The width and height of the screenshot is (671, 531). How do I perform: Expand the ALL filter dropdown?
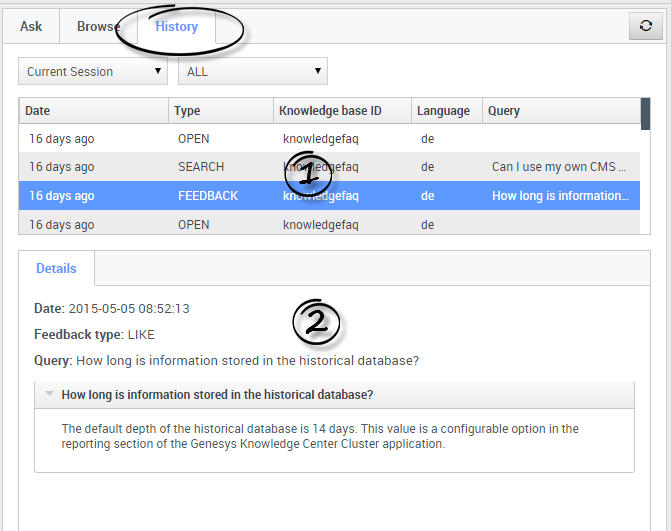pos(252,72)
